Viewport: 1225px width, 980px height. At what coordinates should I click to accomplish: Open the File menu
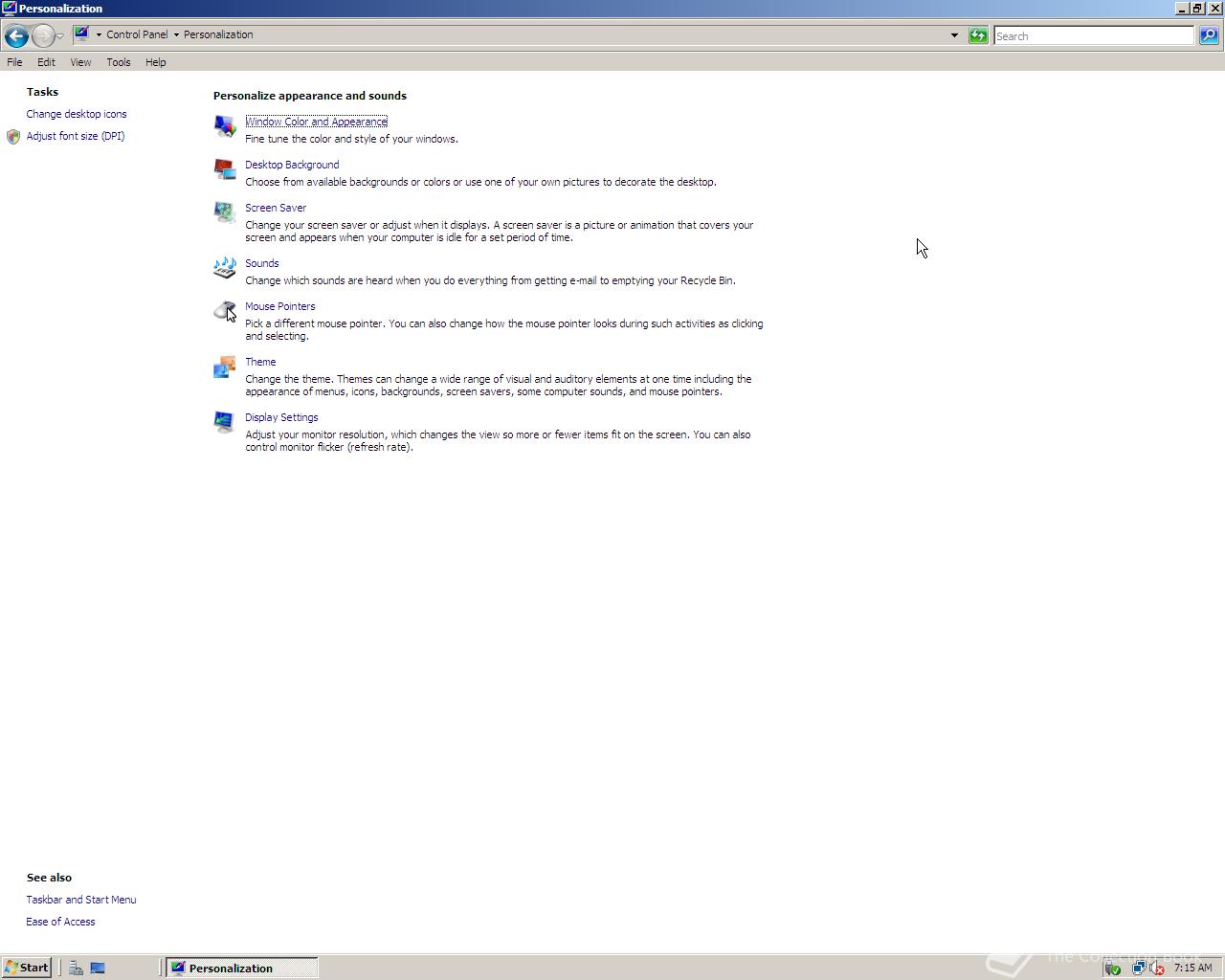point(14,62)
